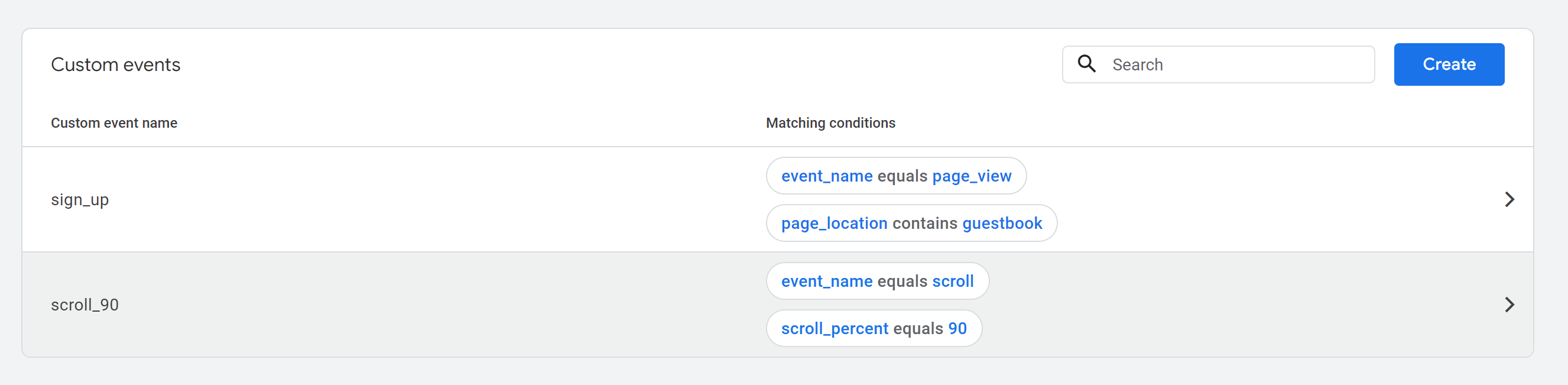Expand the scroll_90 row chevron arrow
Viewport: 1568px width, 385px height.
[x=1509, y=305]
